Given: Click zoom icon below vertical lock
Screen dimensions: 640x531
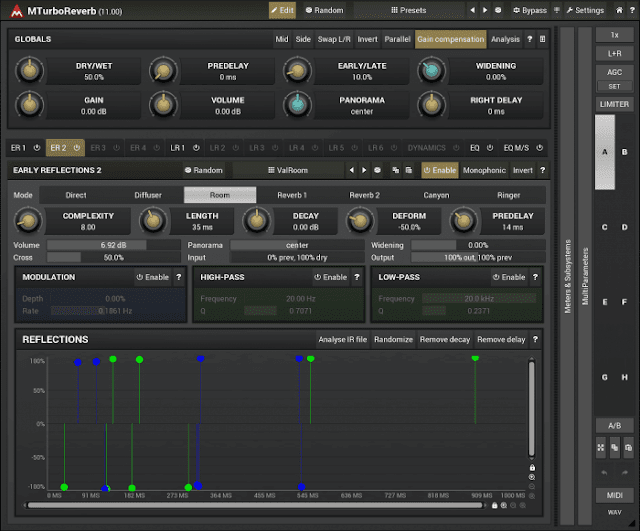Looking at the screenshot, I should tap(532, 477).
